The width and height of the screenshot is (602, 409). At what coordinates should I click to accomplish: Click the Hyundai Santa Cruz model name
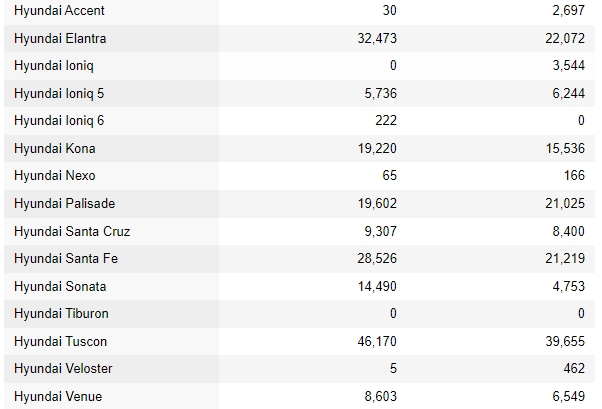pyautogui.click(x=72, y=231)
